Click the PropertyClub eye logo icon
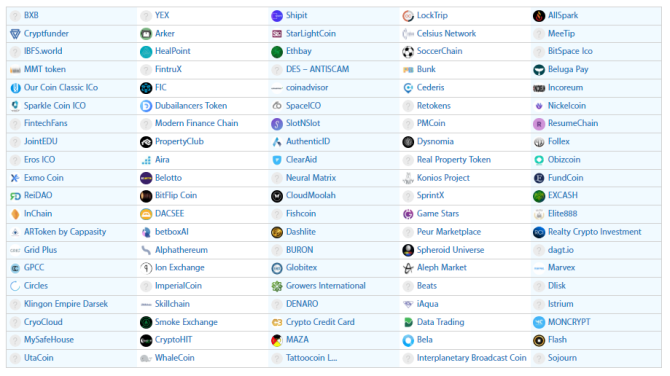 click(x=146, y=142)
